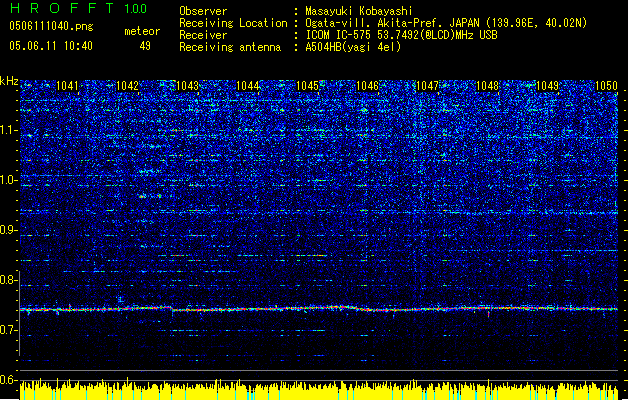The width and height of the screenshot is (629, 400).
Task: Click the 1.1 kHz axis label
Action: 7,130
